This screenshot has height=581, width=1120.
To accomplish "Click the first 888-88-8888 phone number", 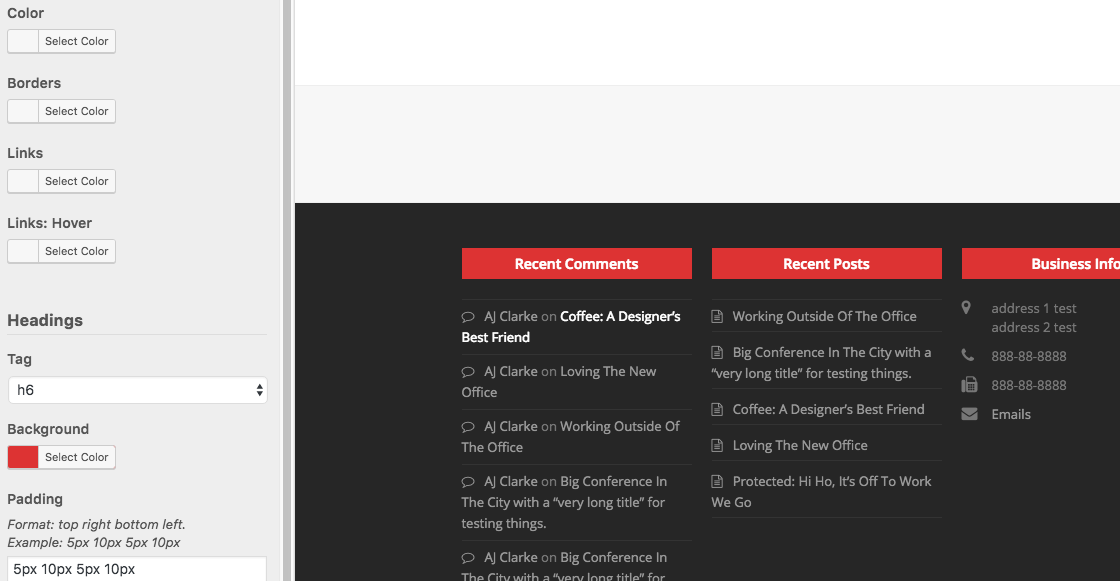I will point(1029,356).
